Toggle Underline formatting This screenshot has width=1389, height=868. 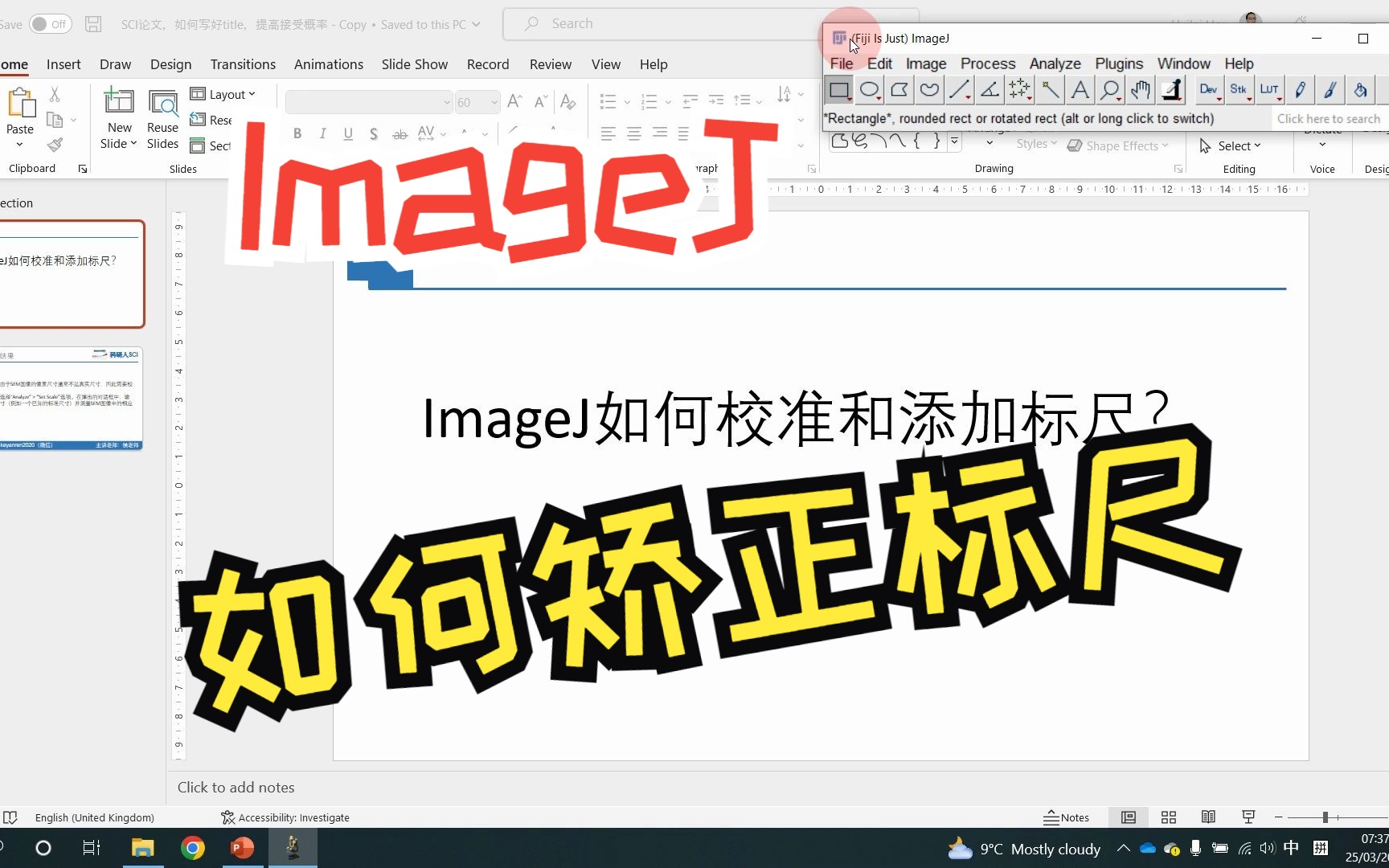pos(348,133)
